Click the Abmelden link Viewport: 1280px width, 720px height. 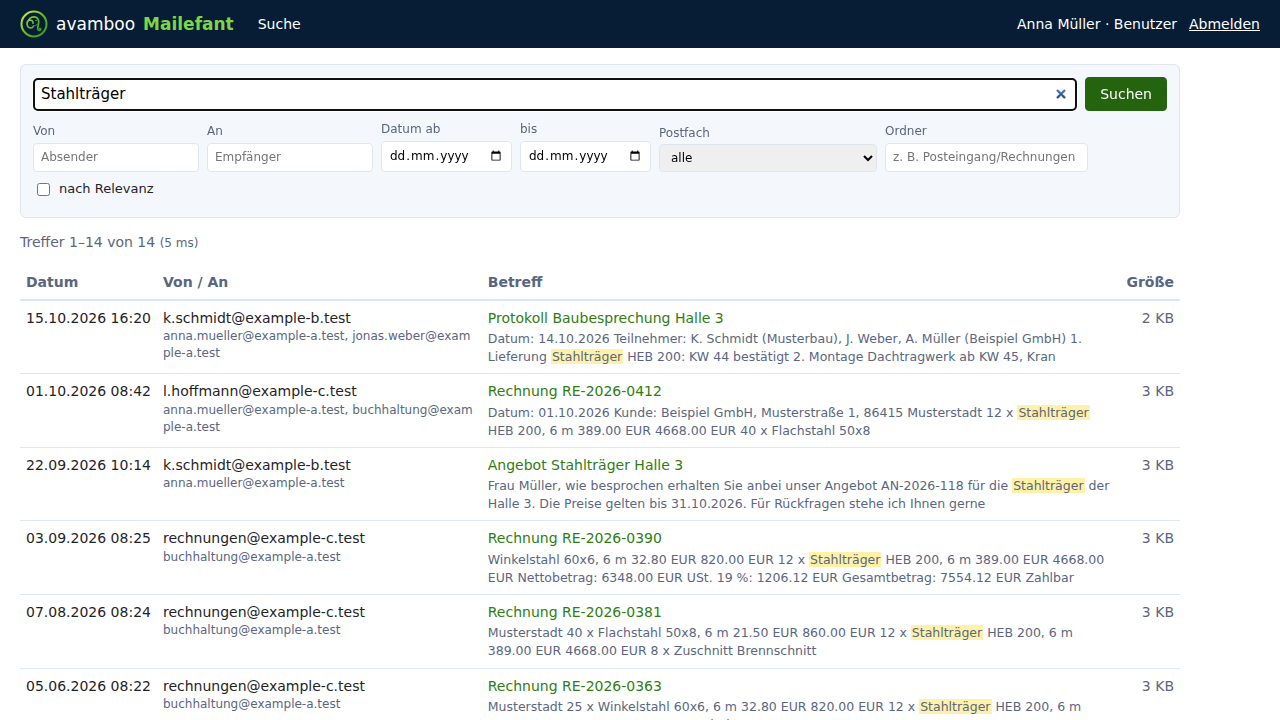point(1224,24)
